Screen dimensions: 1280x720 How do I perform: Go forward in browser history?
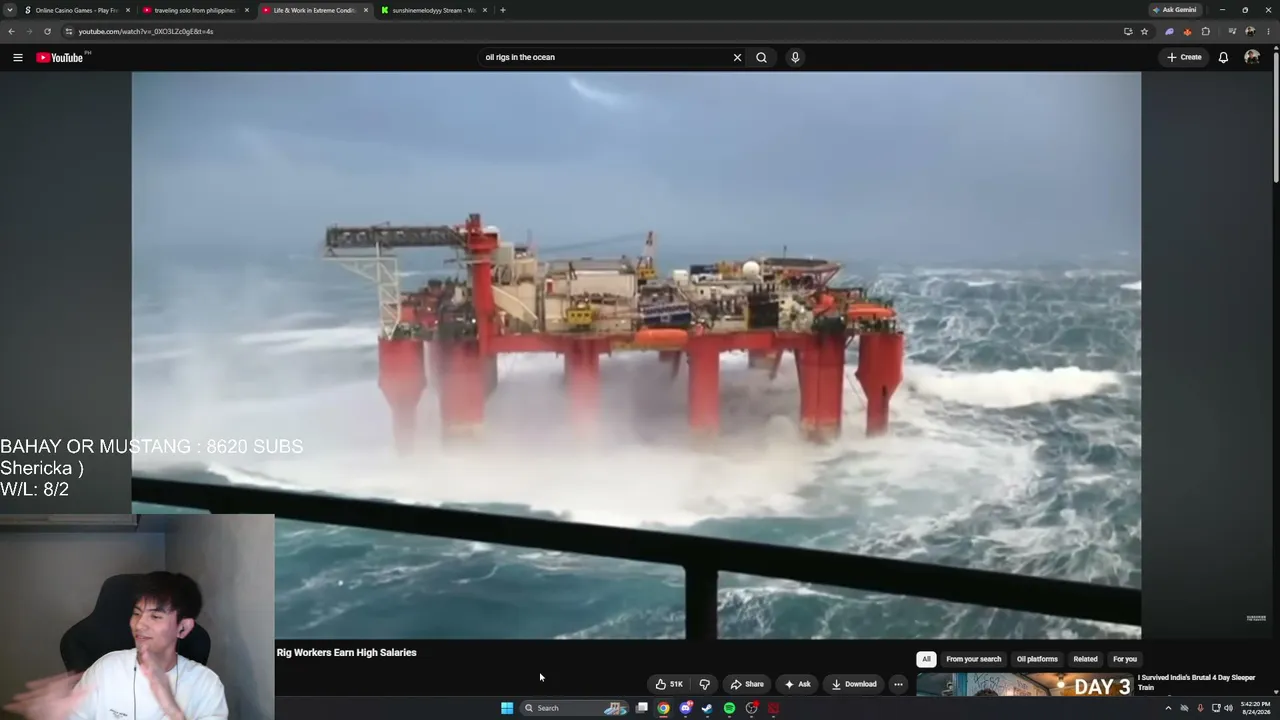29,31
